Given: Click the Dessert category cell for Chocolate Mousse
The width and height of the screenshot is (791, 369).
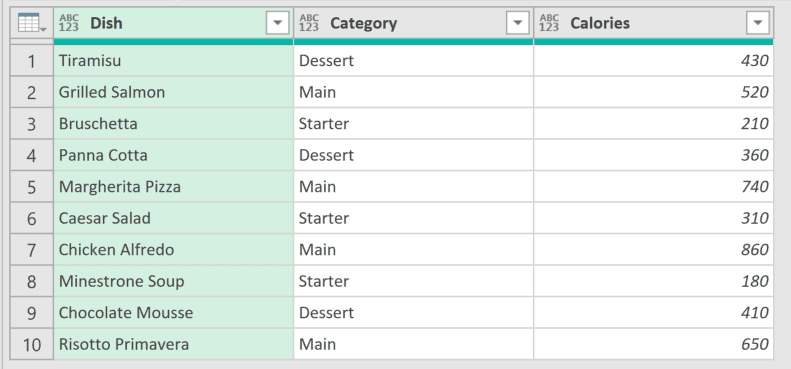Looking at the screenshot, I should (x=414, y=313).
